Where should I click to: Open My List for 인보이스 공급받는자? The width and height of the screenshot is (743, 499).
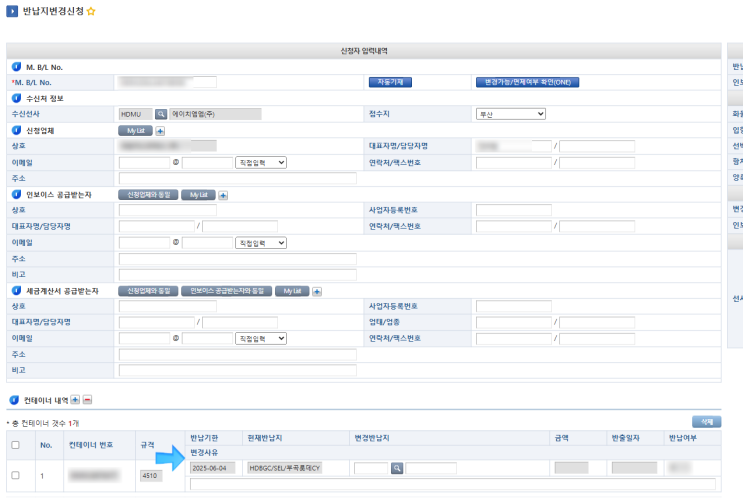click(x=198, y=195)
